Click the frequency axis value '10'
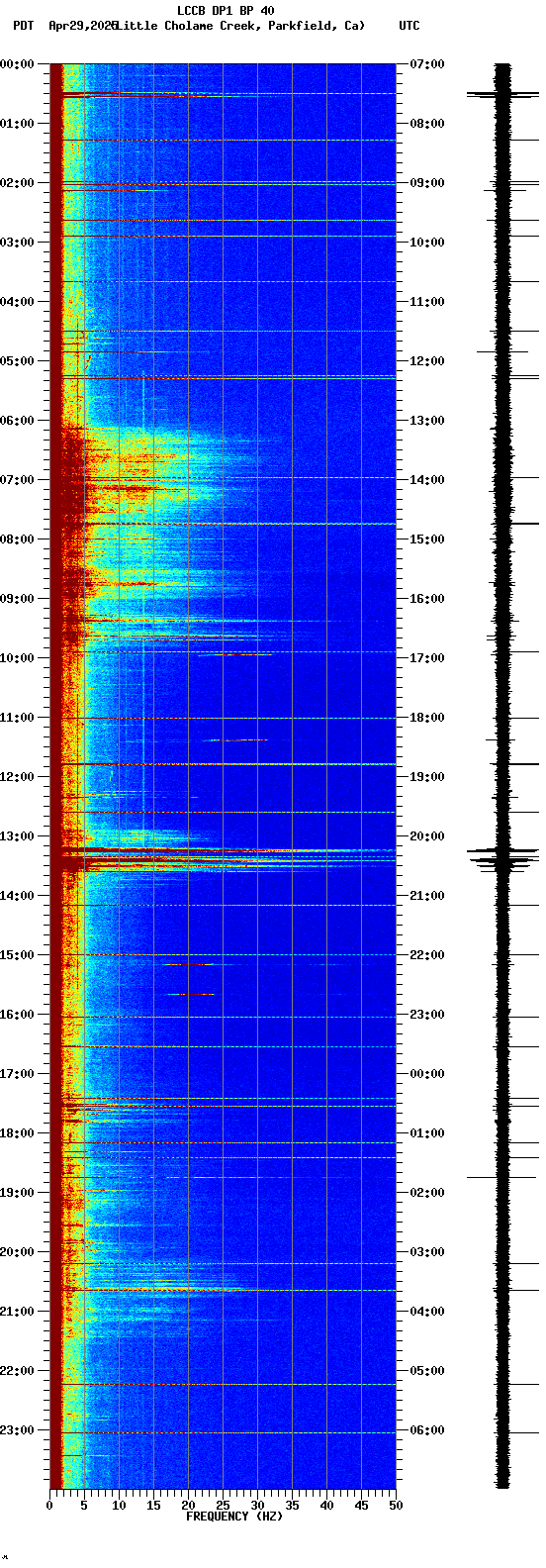 [119, 1506]
